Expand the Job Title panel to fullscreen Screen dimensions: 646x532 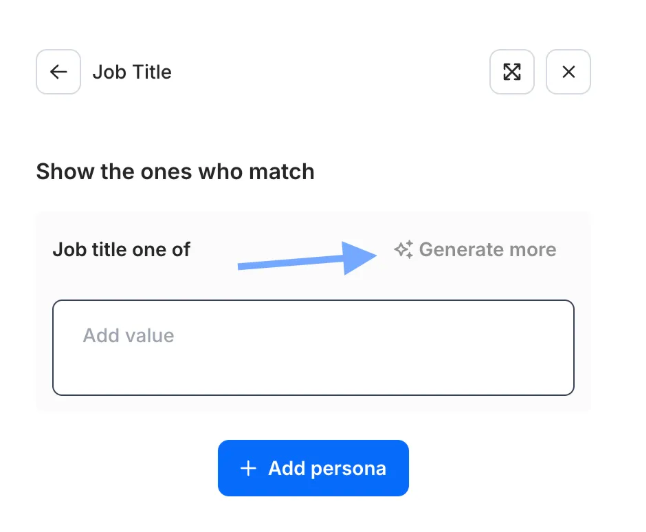512,72
